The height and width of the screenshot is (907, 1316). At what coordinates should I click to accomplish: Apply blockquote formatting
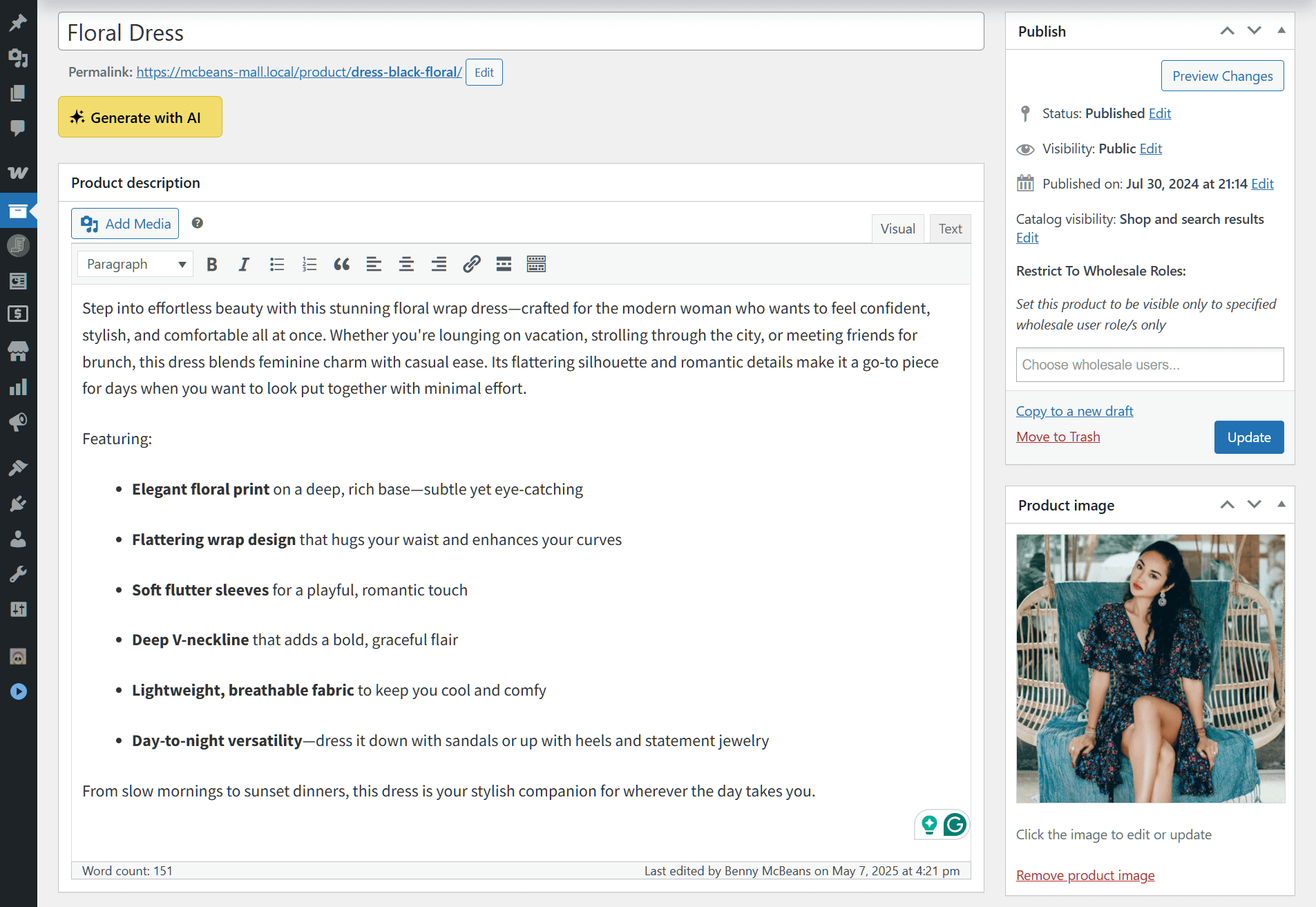pos(341,265)
